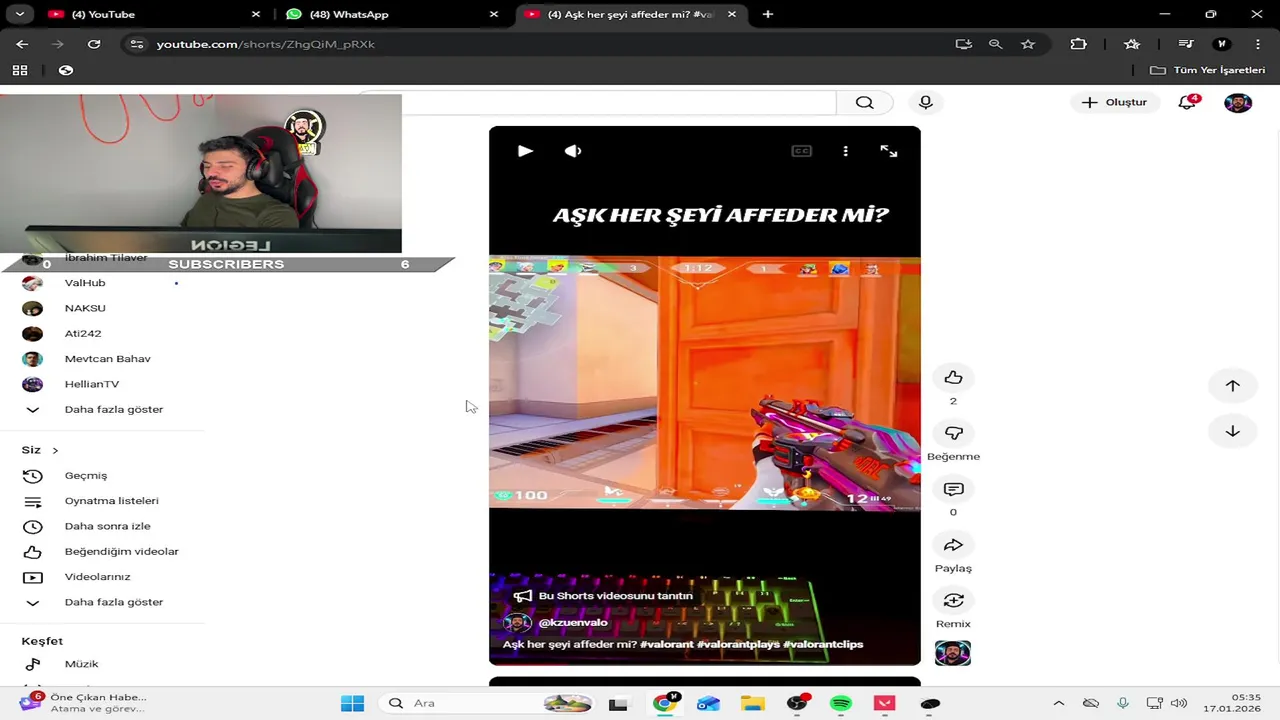Viewport: 1280px width, 720px height.
Task: Open the browser extensions puzzle icon
Action: [1078, 44]
